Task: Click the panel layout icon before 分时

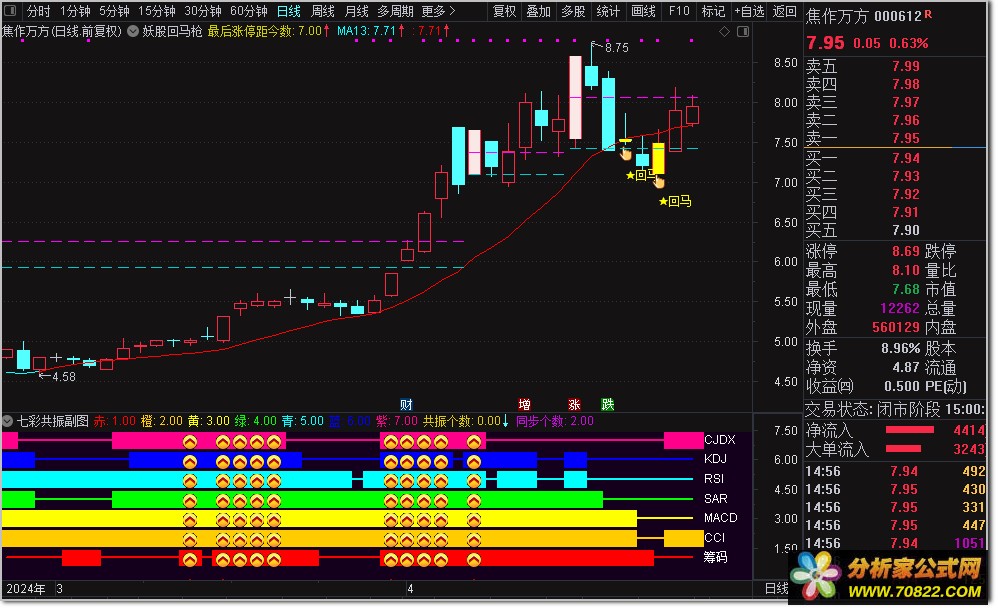Action: pos(10,11)
